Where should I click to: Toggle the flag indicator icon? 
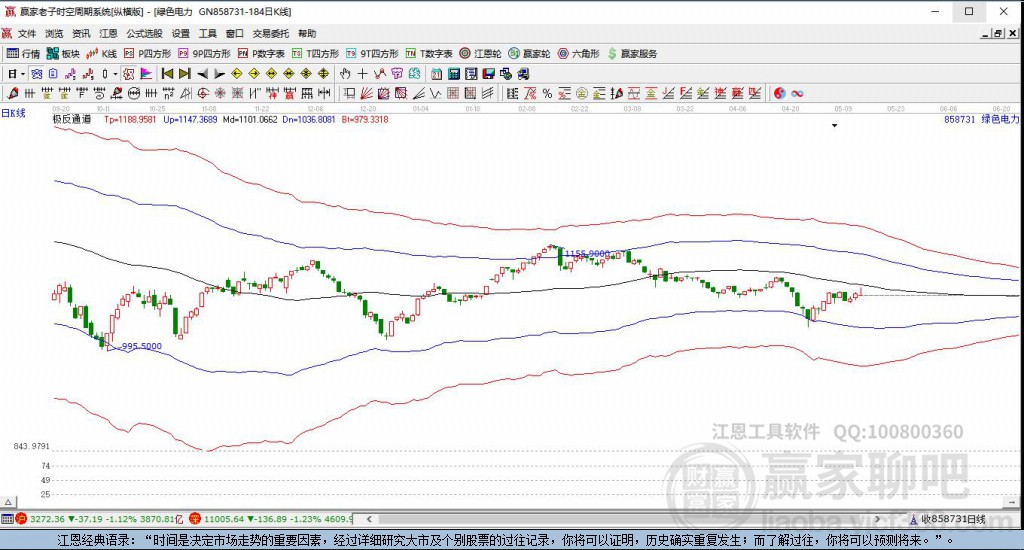146,74
